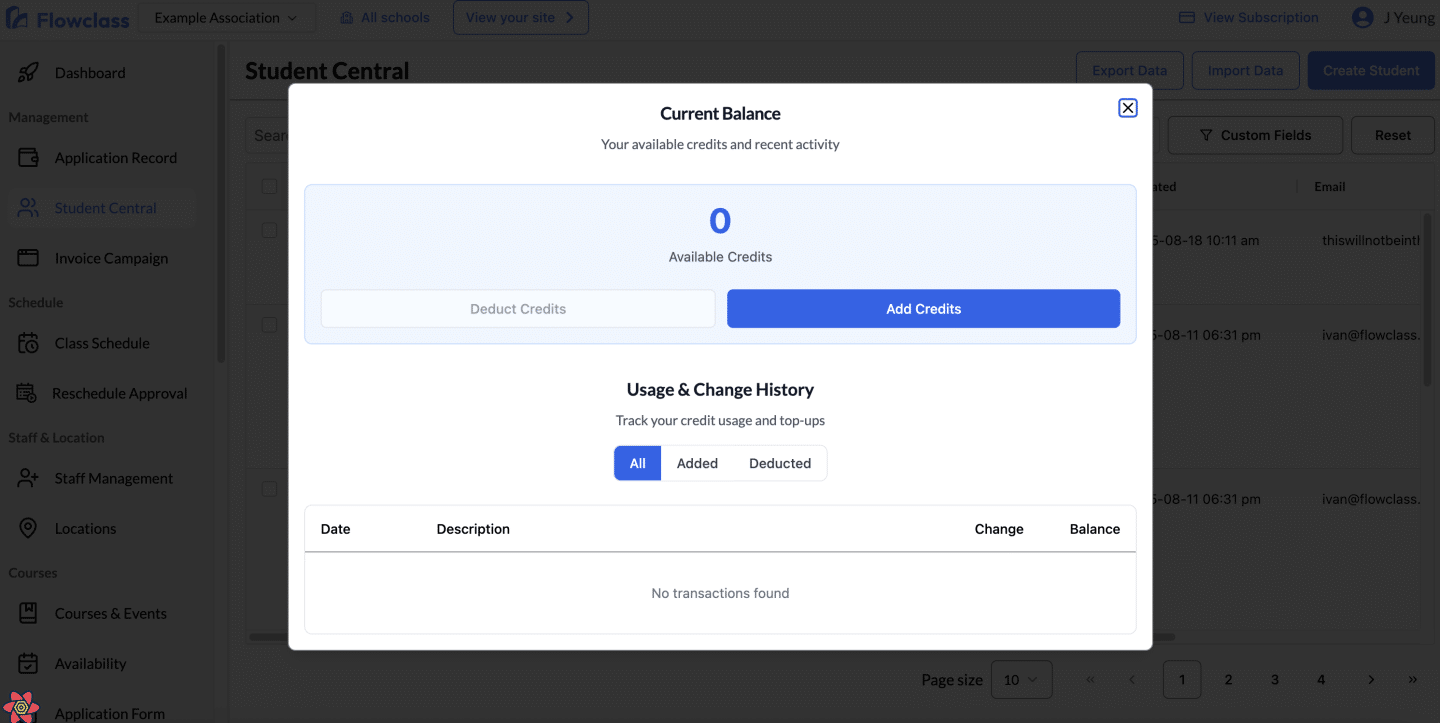Click the Custom Fields button

click(1255, 135)
